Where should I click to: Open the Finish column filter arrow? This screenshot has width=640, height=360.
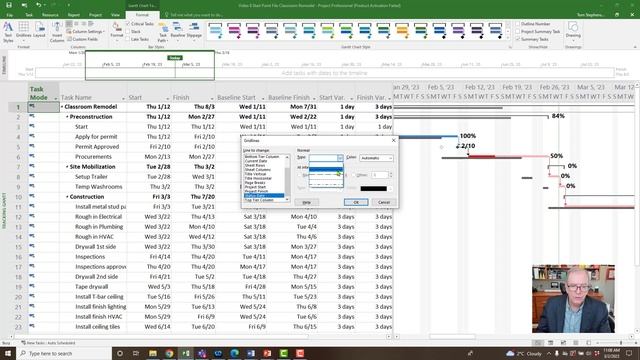pos(212,98)
